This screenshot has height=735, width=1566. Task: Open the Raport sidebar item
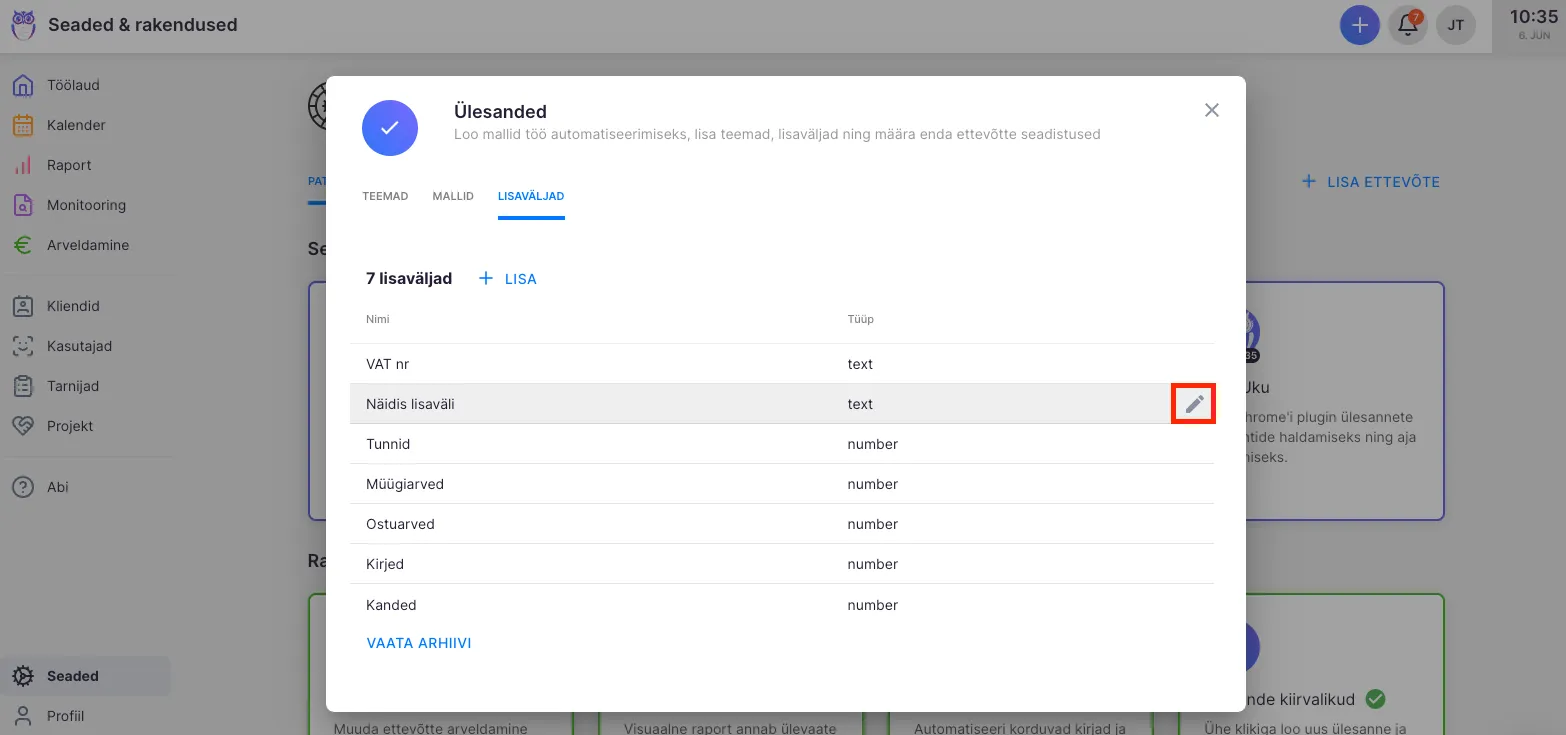click(68, 165)
